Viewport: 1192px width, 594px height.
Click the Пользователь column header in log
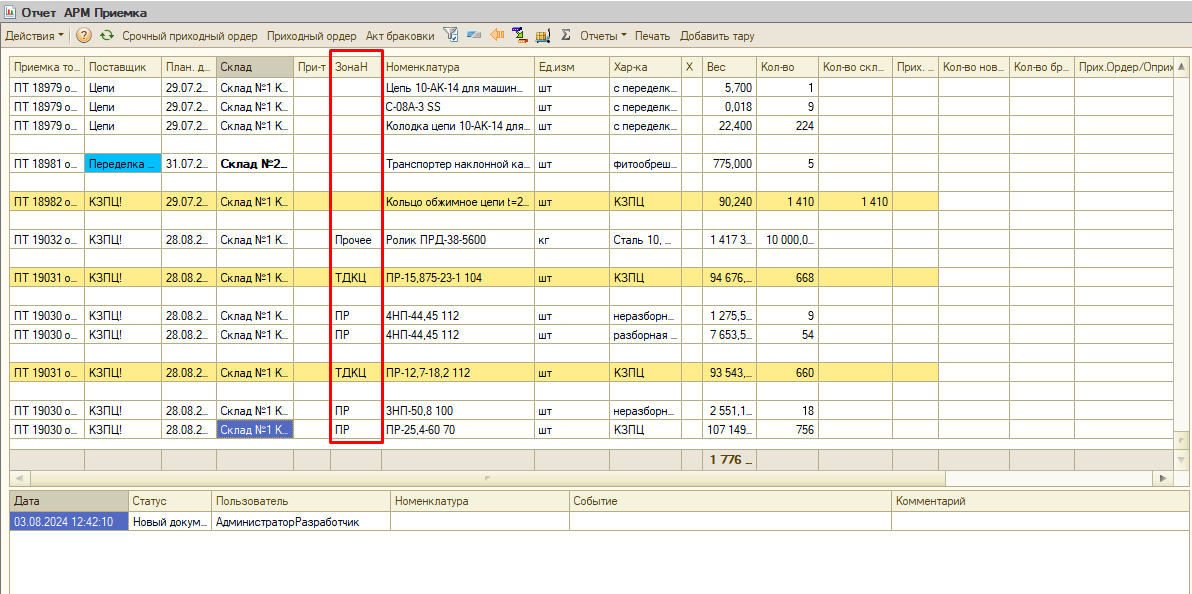(x=301, y=501)
